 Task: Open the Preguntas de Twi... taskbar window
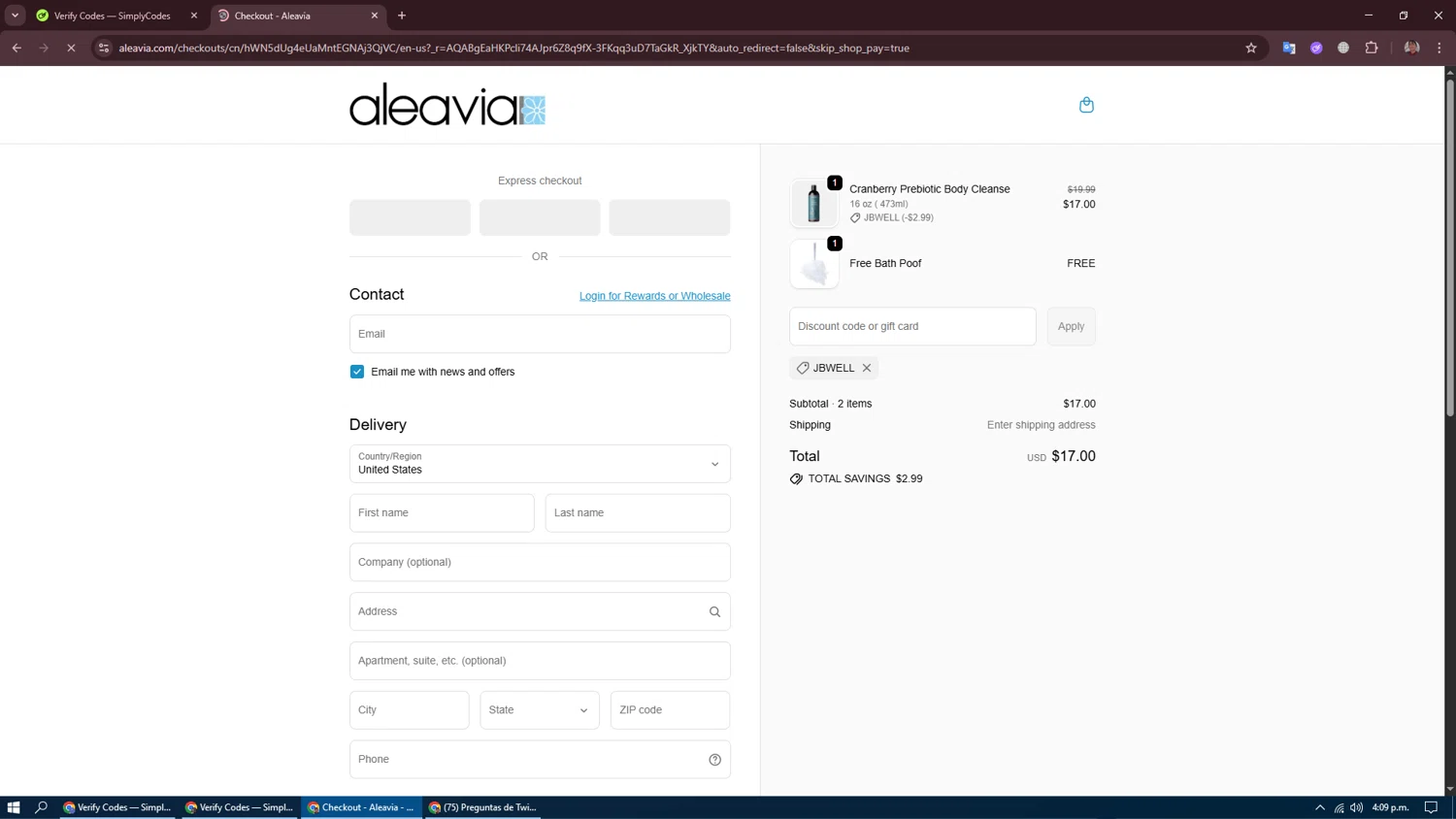483,807
